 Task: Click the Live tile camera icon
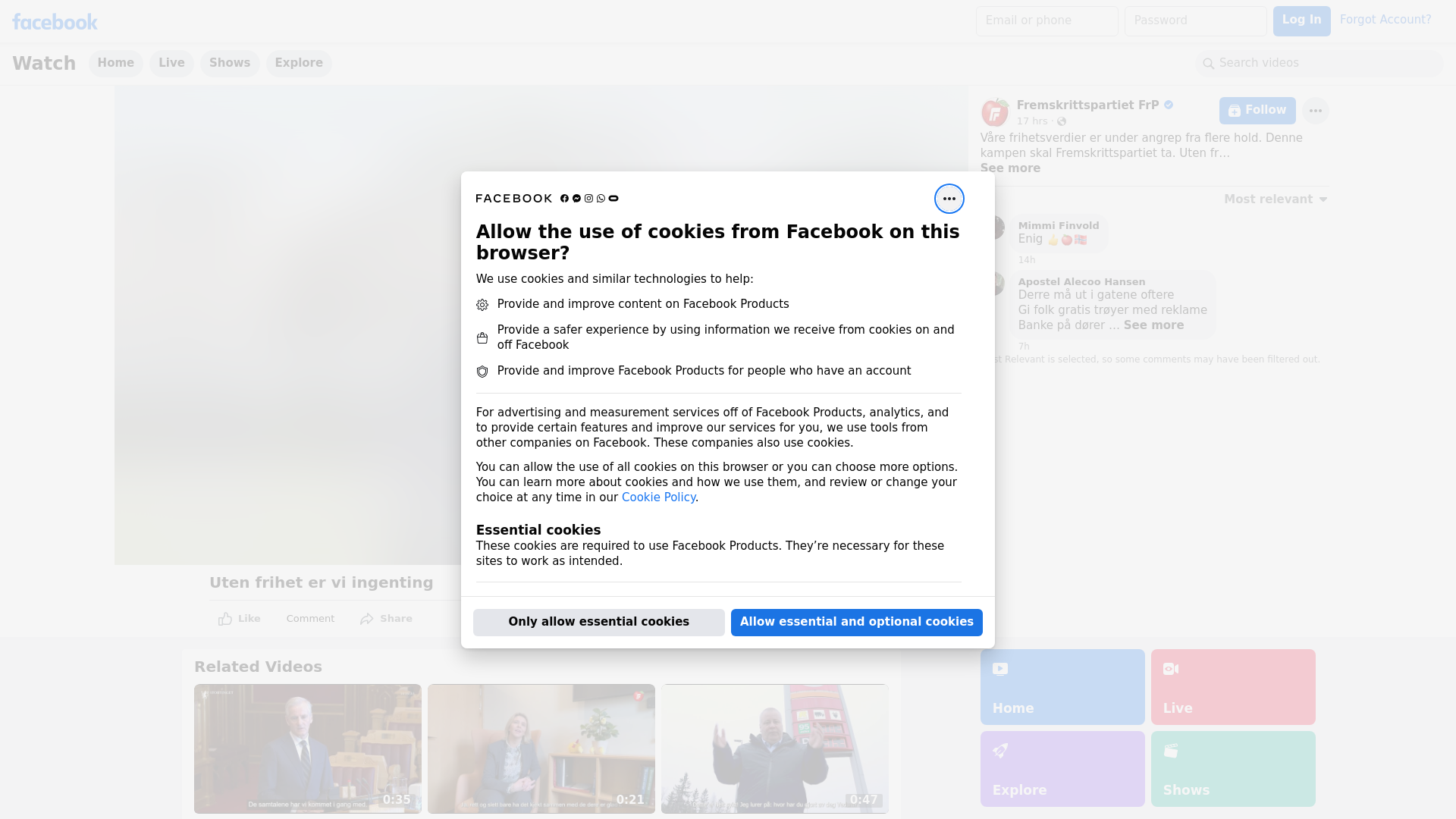(x=1171, y=669)
